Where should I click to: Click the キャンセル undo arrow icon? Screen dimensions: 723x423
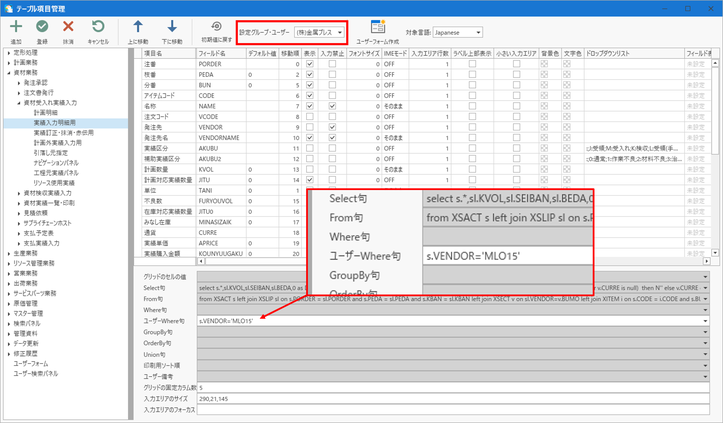pyautogui.click(x=97, y=26)
